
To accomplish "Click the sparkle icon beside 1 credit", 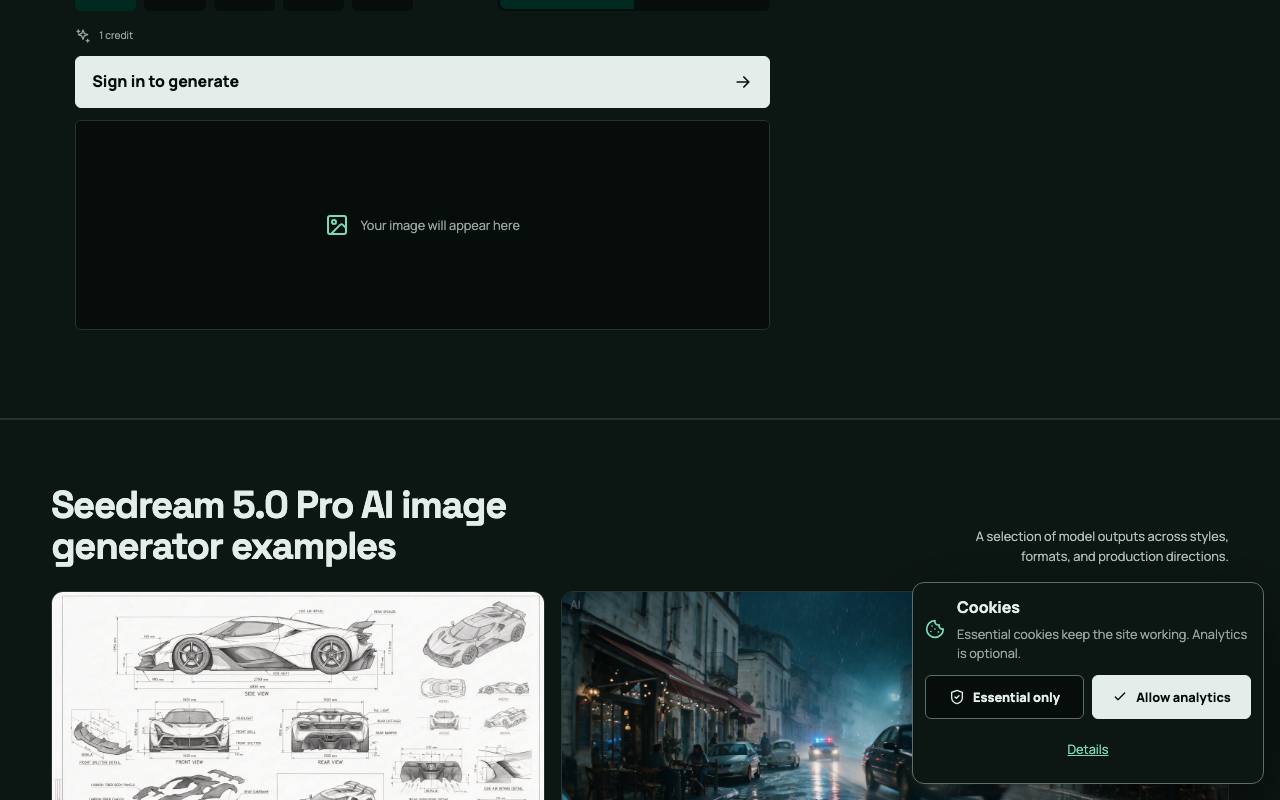I will tap(83, 35).
